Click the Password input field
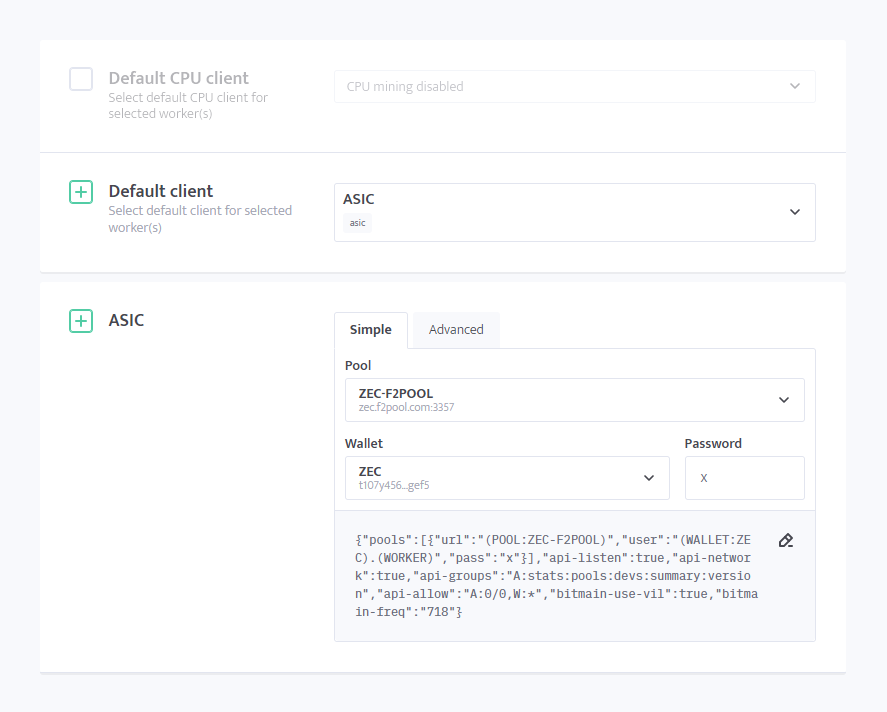887x712 pixels. pyautogui.click(x=744, y=478)
